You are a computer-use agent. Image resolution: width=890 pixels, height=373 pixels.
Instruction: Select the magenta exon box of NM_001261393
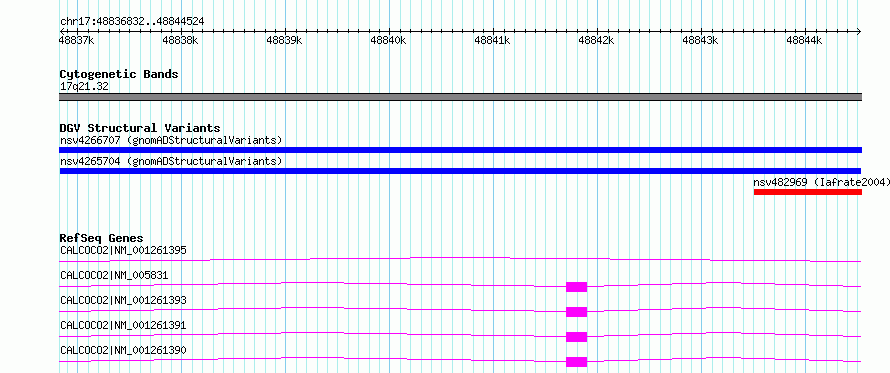click(x=576, y=312)
